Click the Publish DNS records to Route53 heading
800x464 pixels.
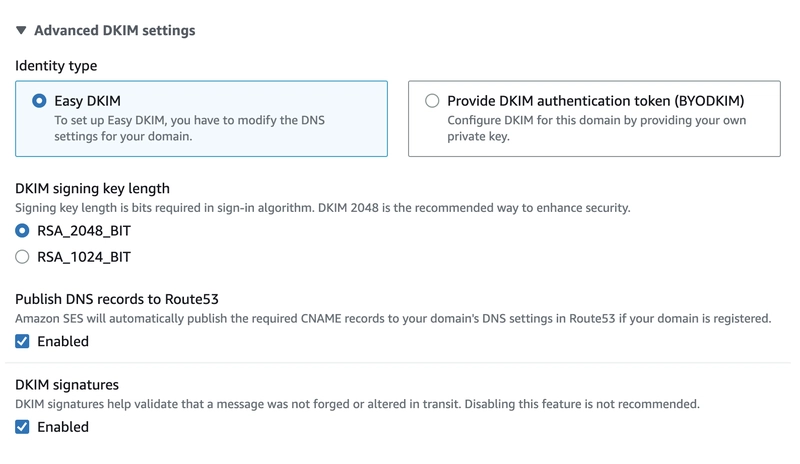point(117,299)
